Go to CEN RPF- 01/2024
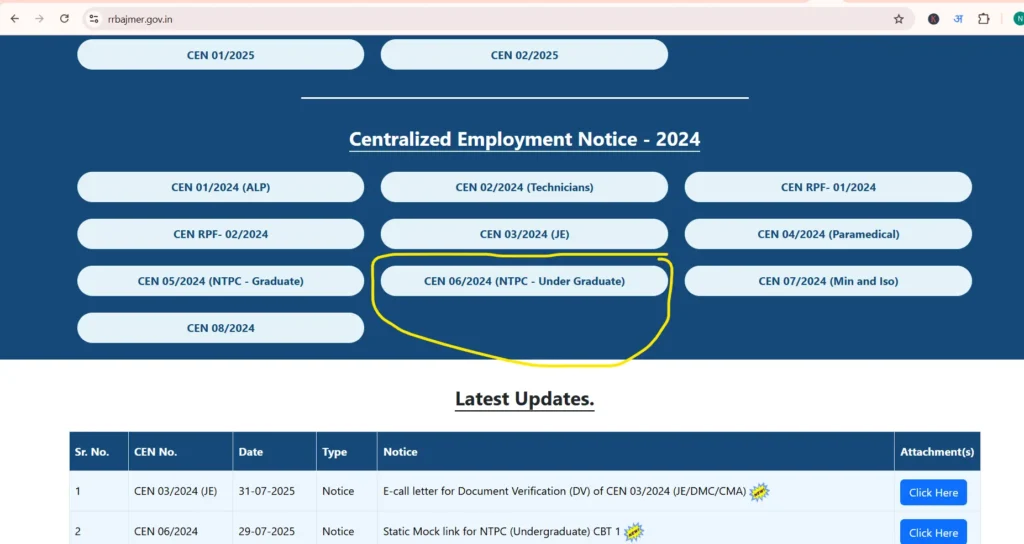1024x544 pixels. click(828, 187)
